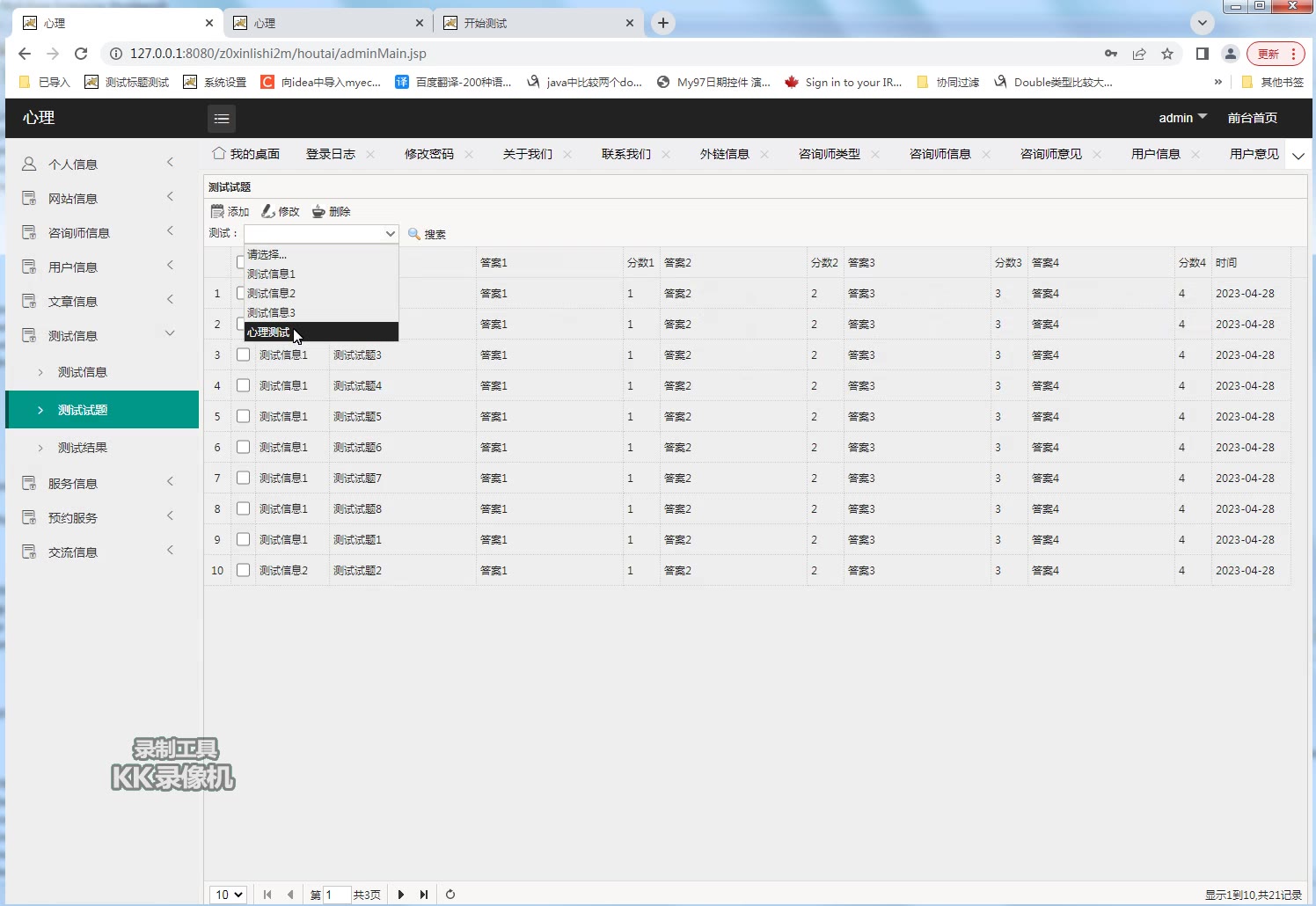This screenshot has height=906, width=1316.
Task: Expand the 文章信息 sidebar menu
Action: point(101,301)
